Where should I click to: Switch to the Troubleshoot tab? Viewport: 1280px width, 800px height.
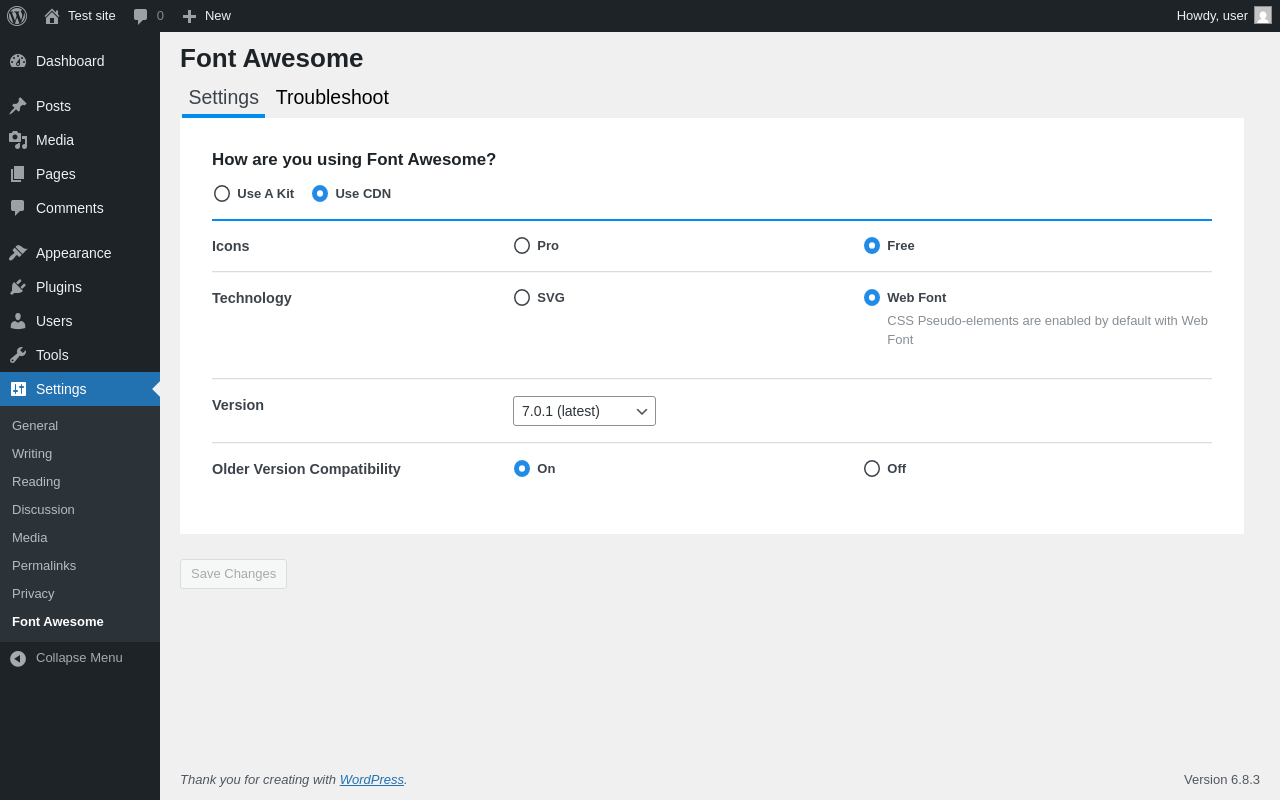tap(332, 98)
